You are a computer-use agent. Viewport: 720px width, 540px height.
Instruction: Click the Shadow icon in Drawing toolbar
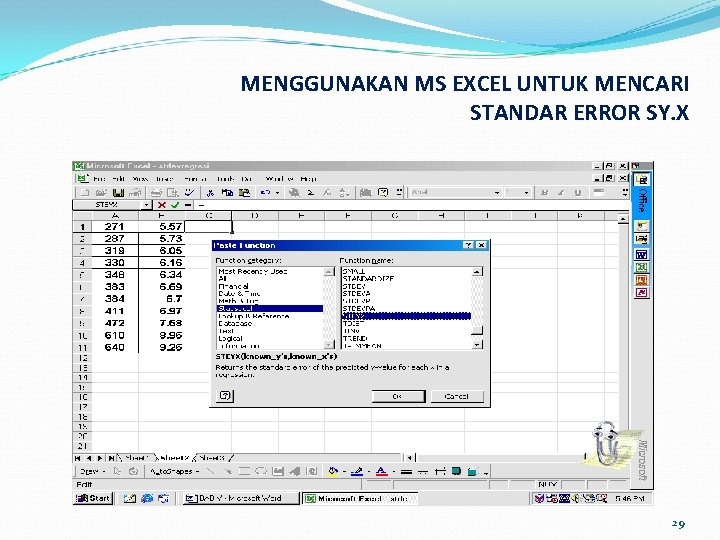(x=456, y=471)
